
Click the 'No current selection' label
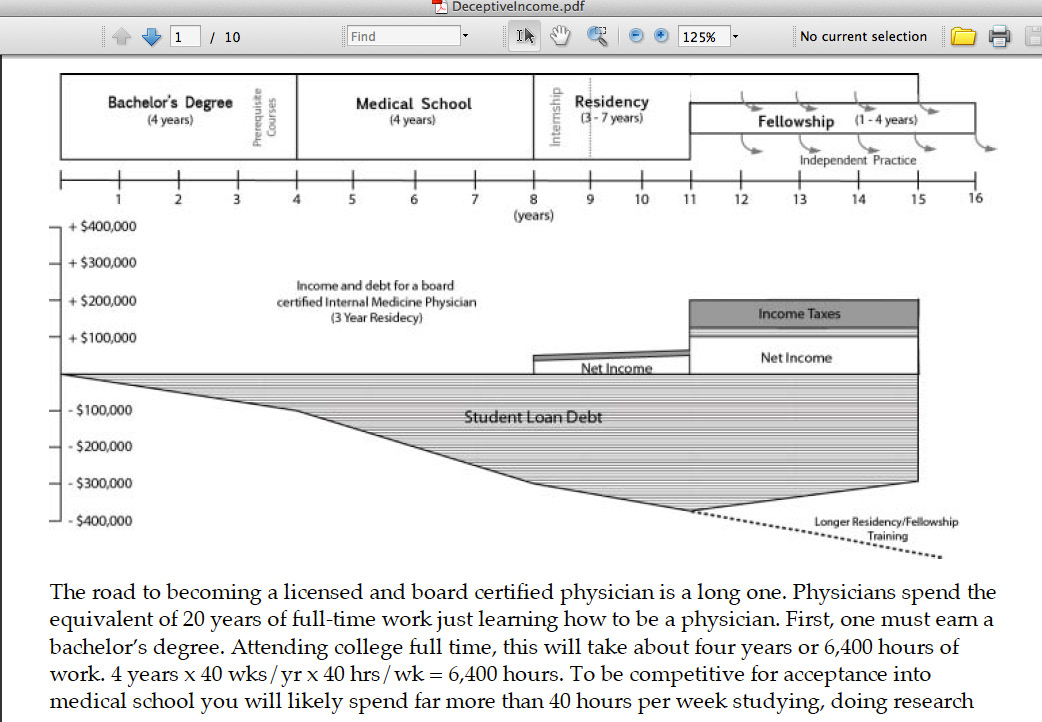pos(863,37)
